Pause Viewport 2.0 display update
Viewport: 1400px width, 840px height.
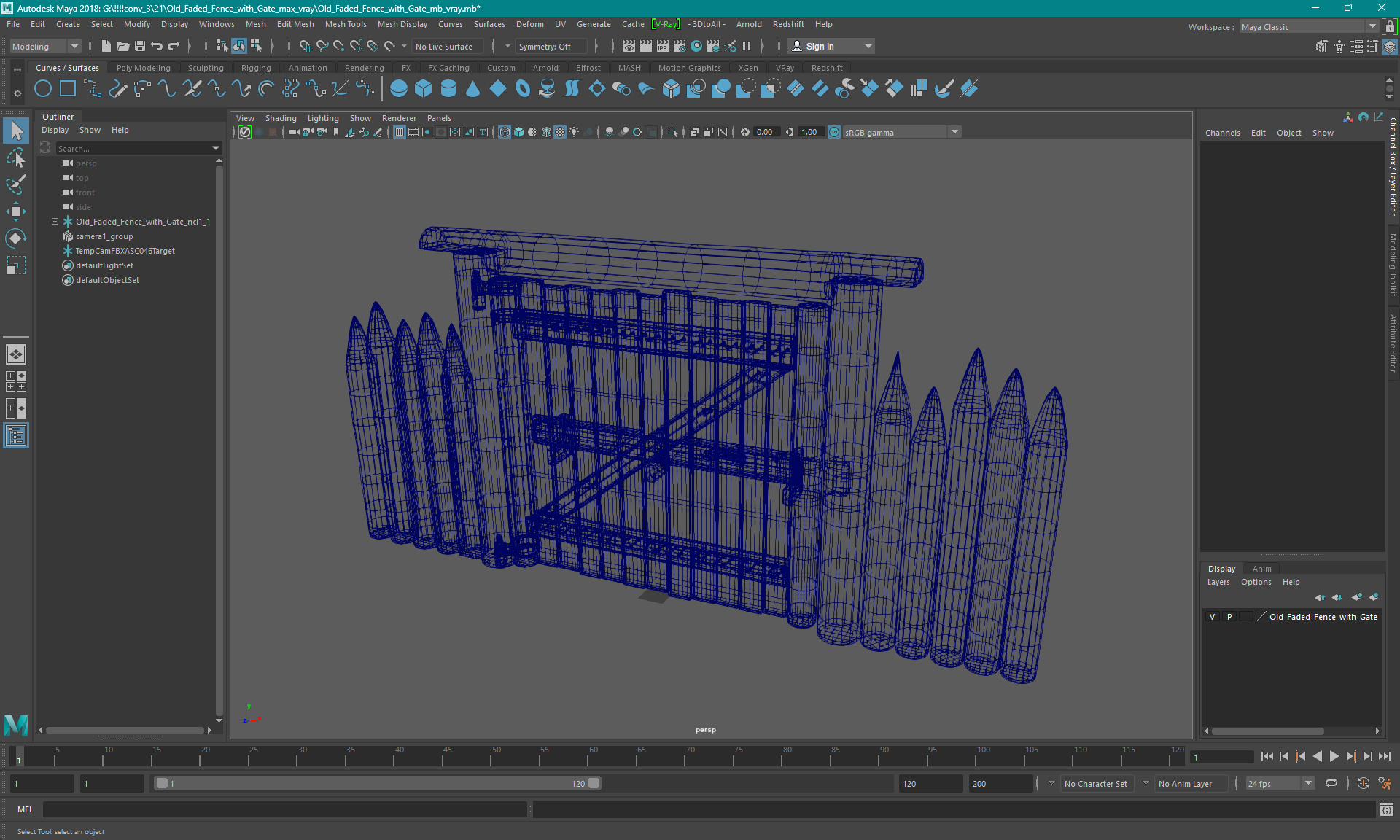click(747, 46)
